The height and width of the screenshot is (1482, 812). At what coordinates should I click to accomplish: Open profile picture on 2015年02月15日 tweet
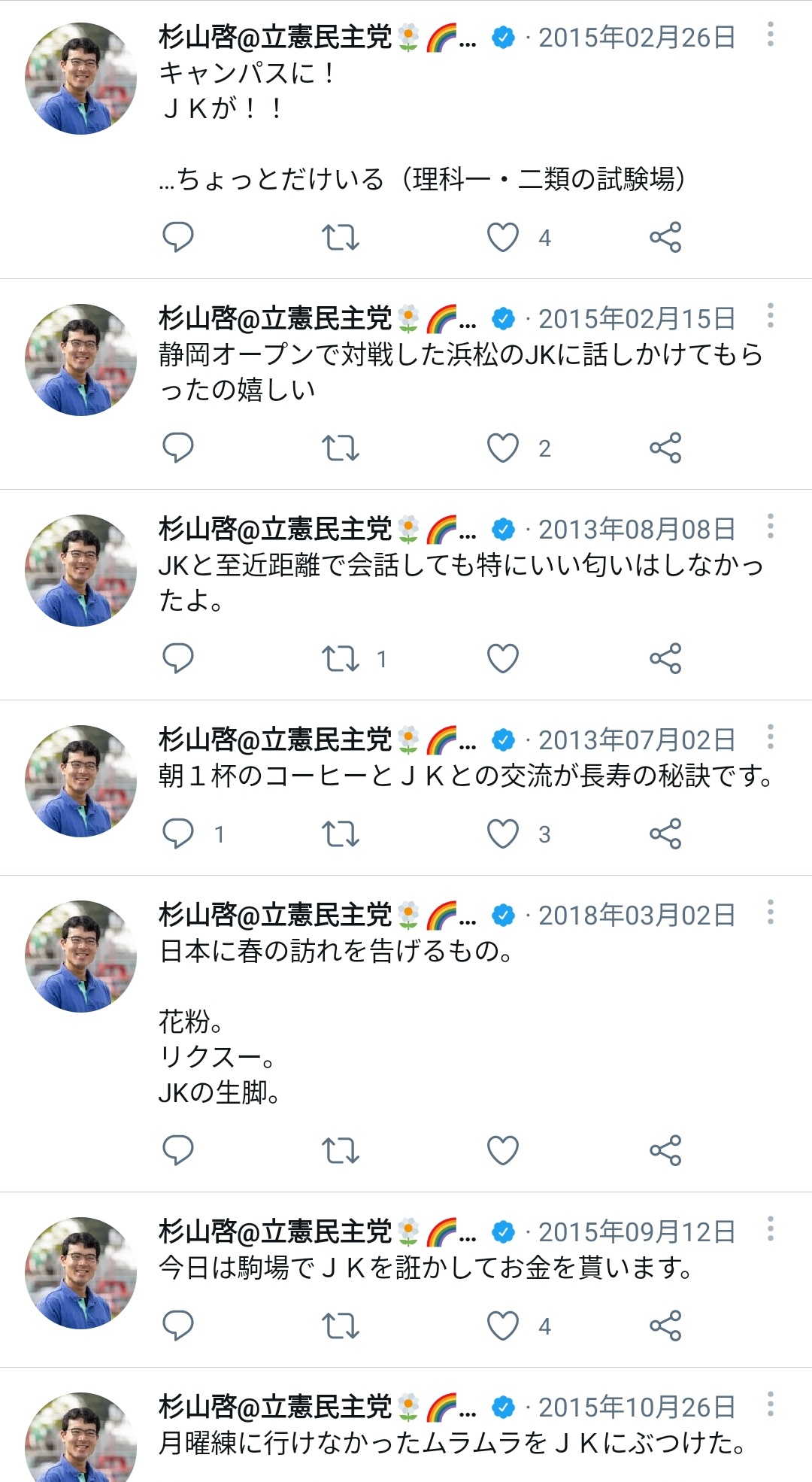[80, 360]
